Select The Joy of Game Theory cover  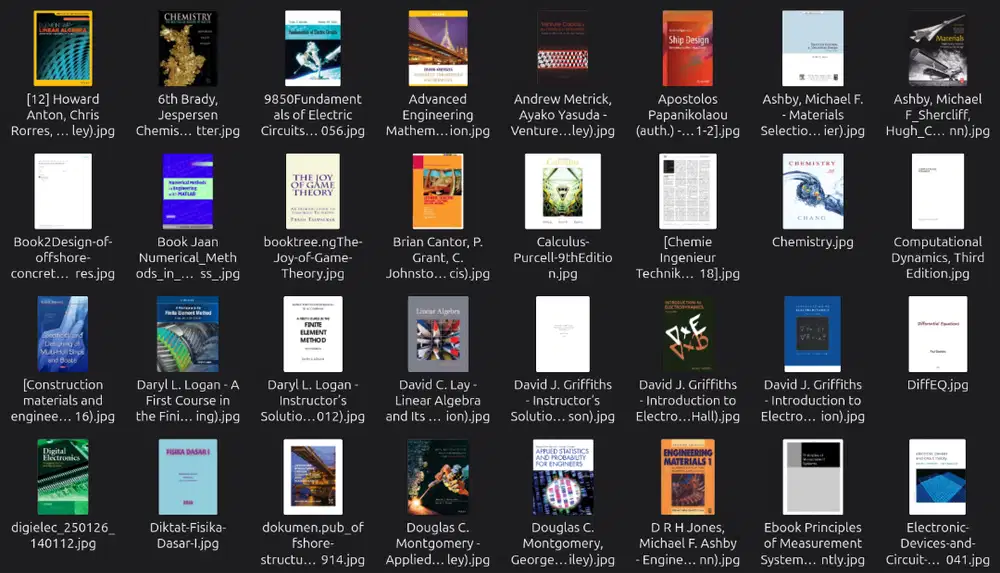click(x=312, y=191)
